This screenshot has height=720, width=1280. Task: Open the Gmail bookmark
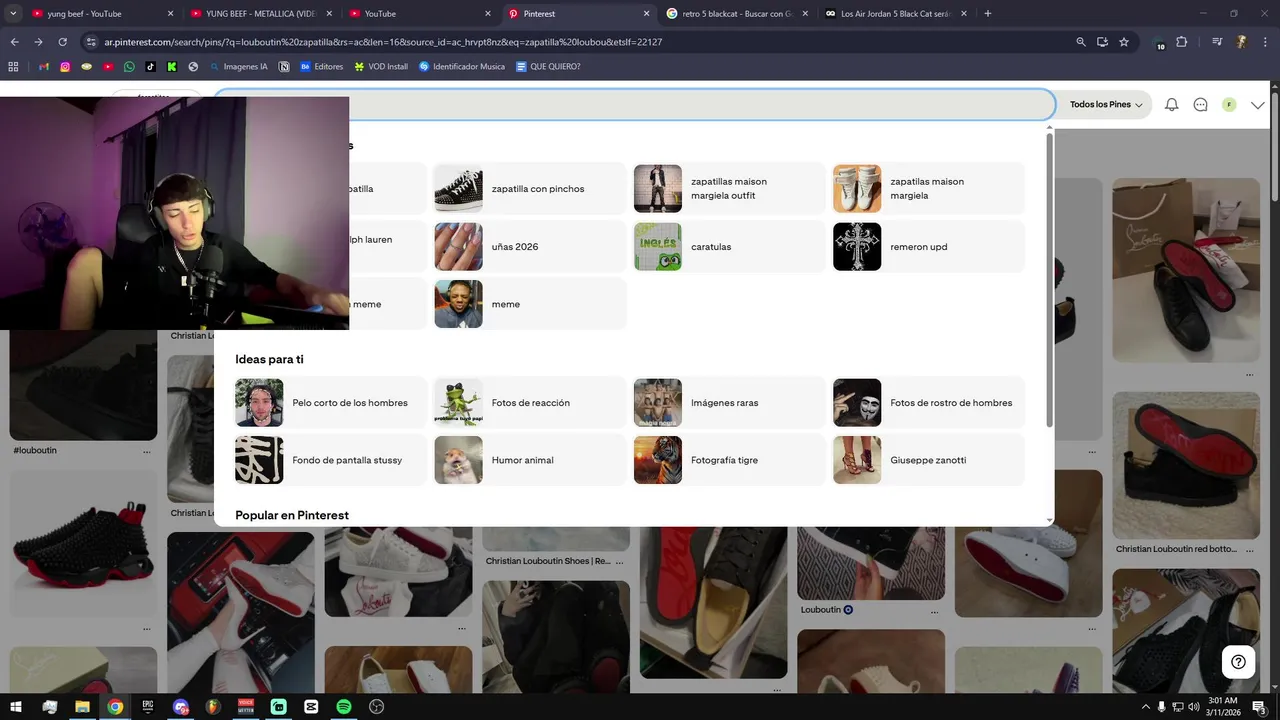click(x=44, y=67)
